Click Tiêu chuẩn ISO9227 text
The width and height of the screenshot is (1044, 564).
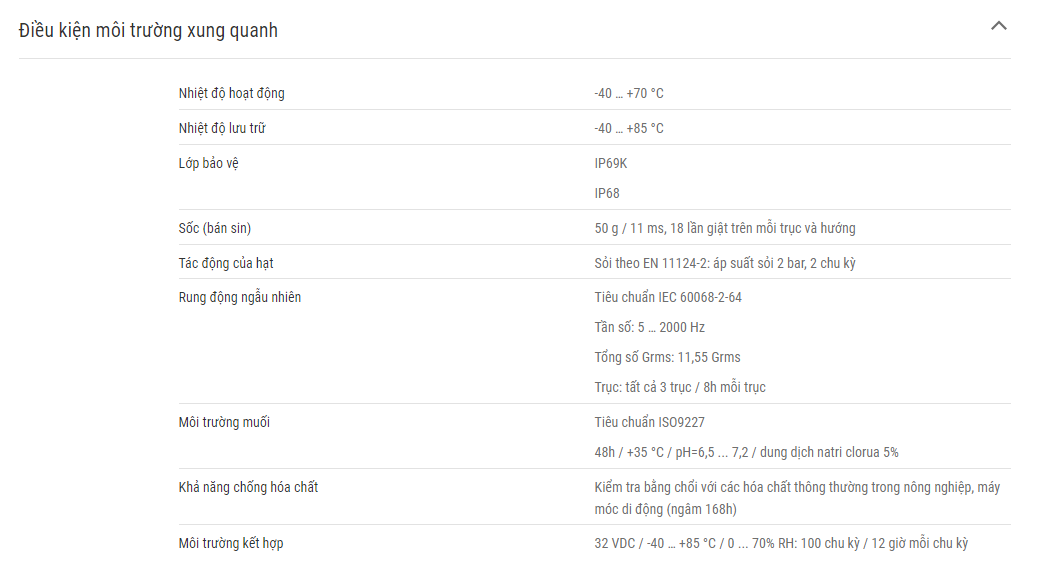coord(650,422)
